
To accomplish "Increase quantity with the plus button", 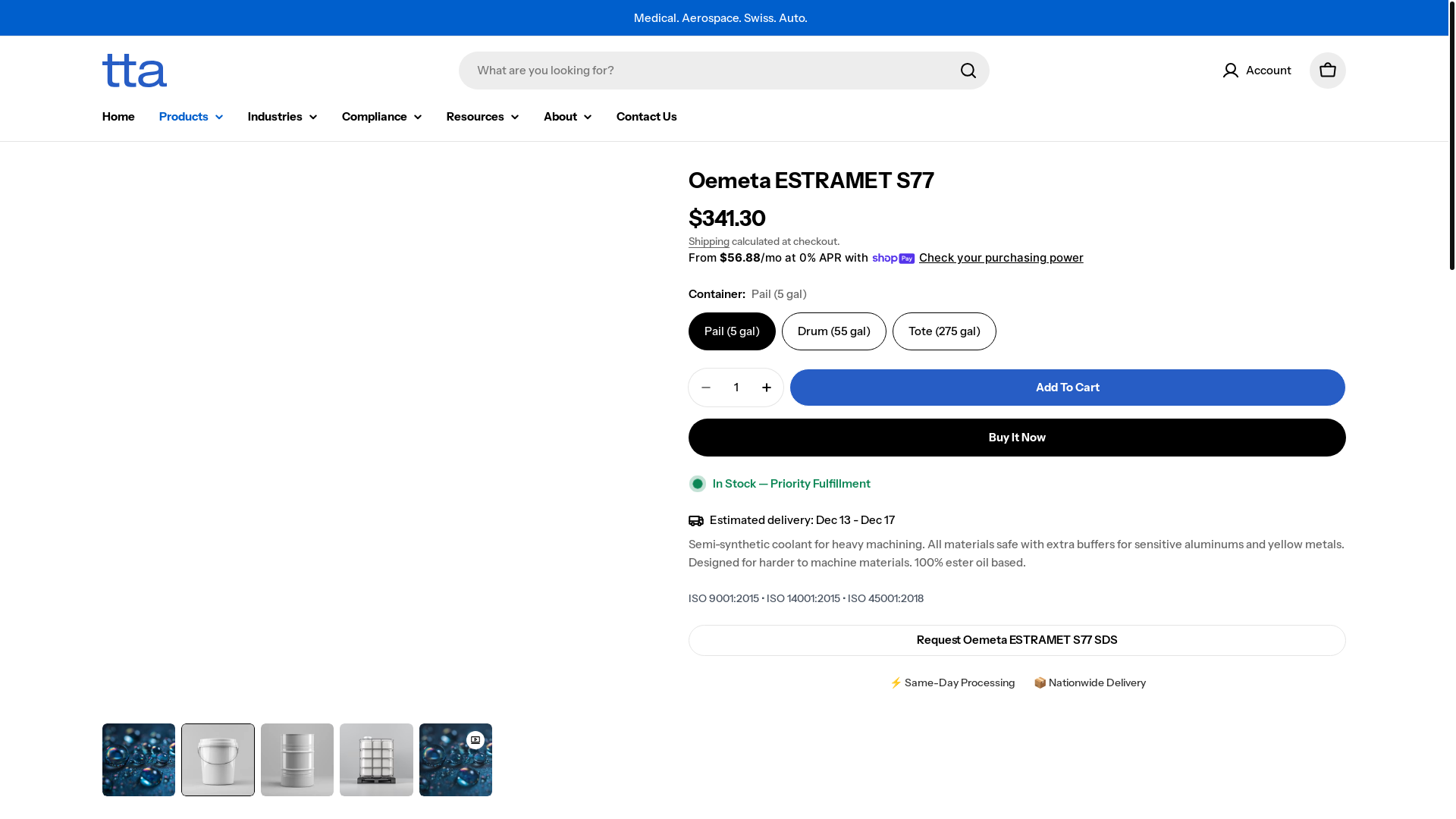I will click(767, 388).
